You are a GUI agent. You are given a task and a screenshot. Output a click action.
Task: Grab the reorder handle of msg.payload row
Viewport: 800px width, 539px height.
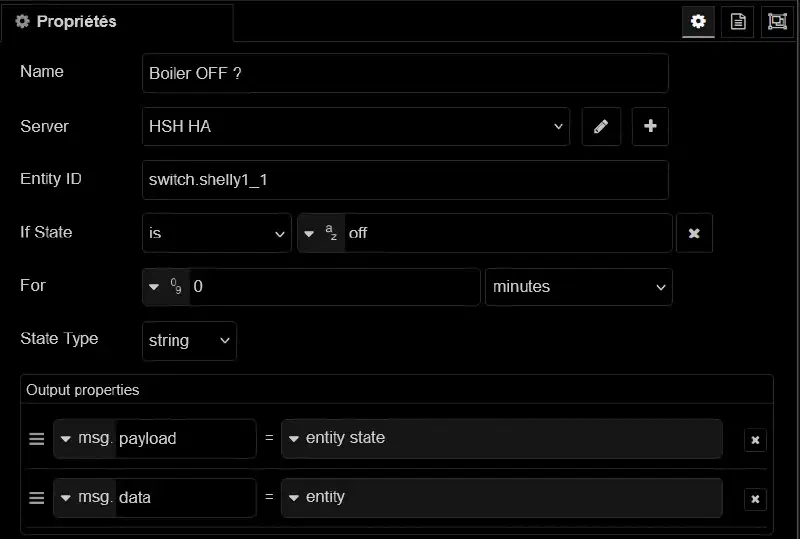(x=36, y=439)
